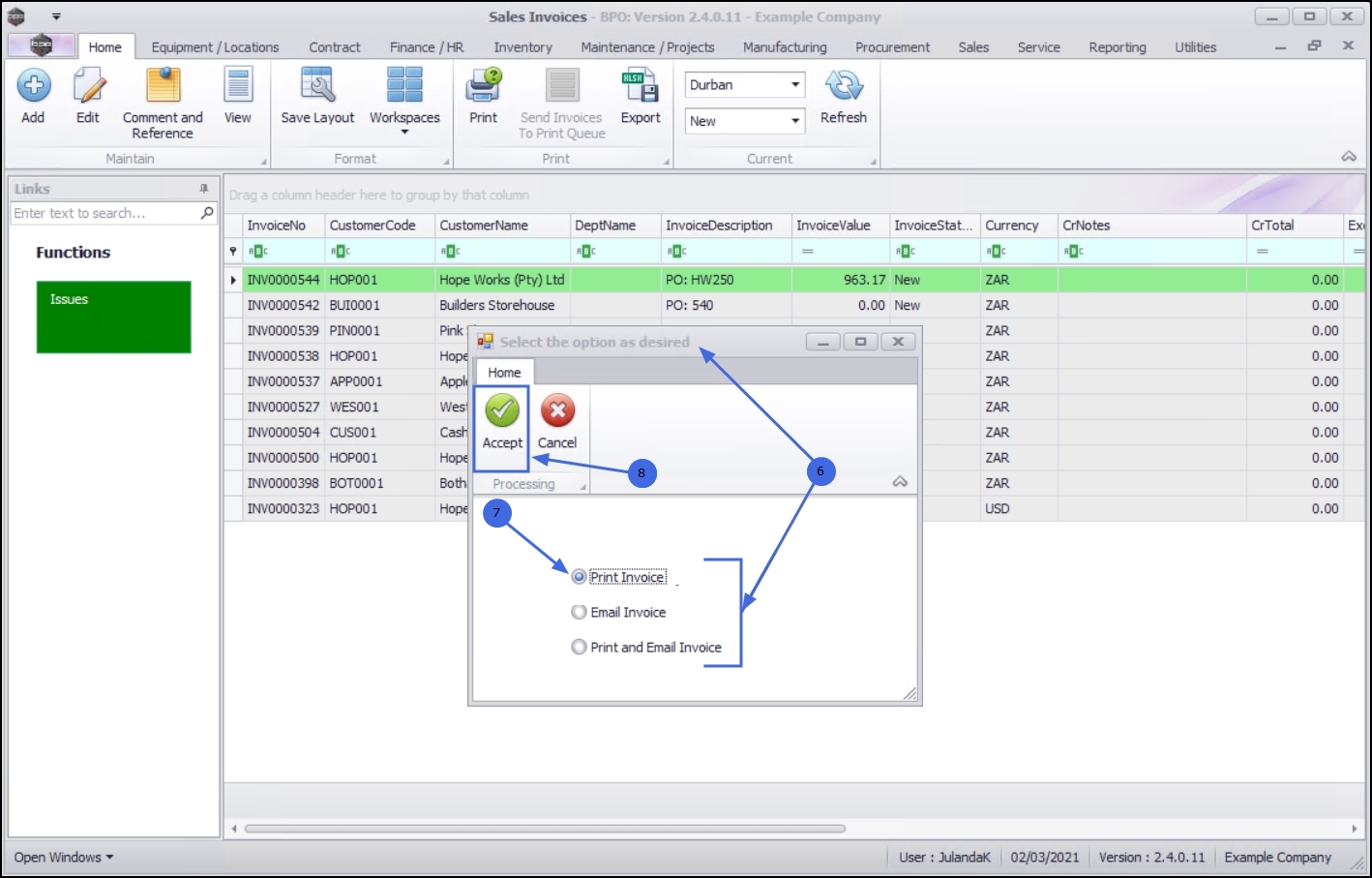Accept the selected invoice option
This screenshot has width=1372, height=878.
point(502,423)
